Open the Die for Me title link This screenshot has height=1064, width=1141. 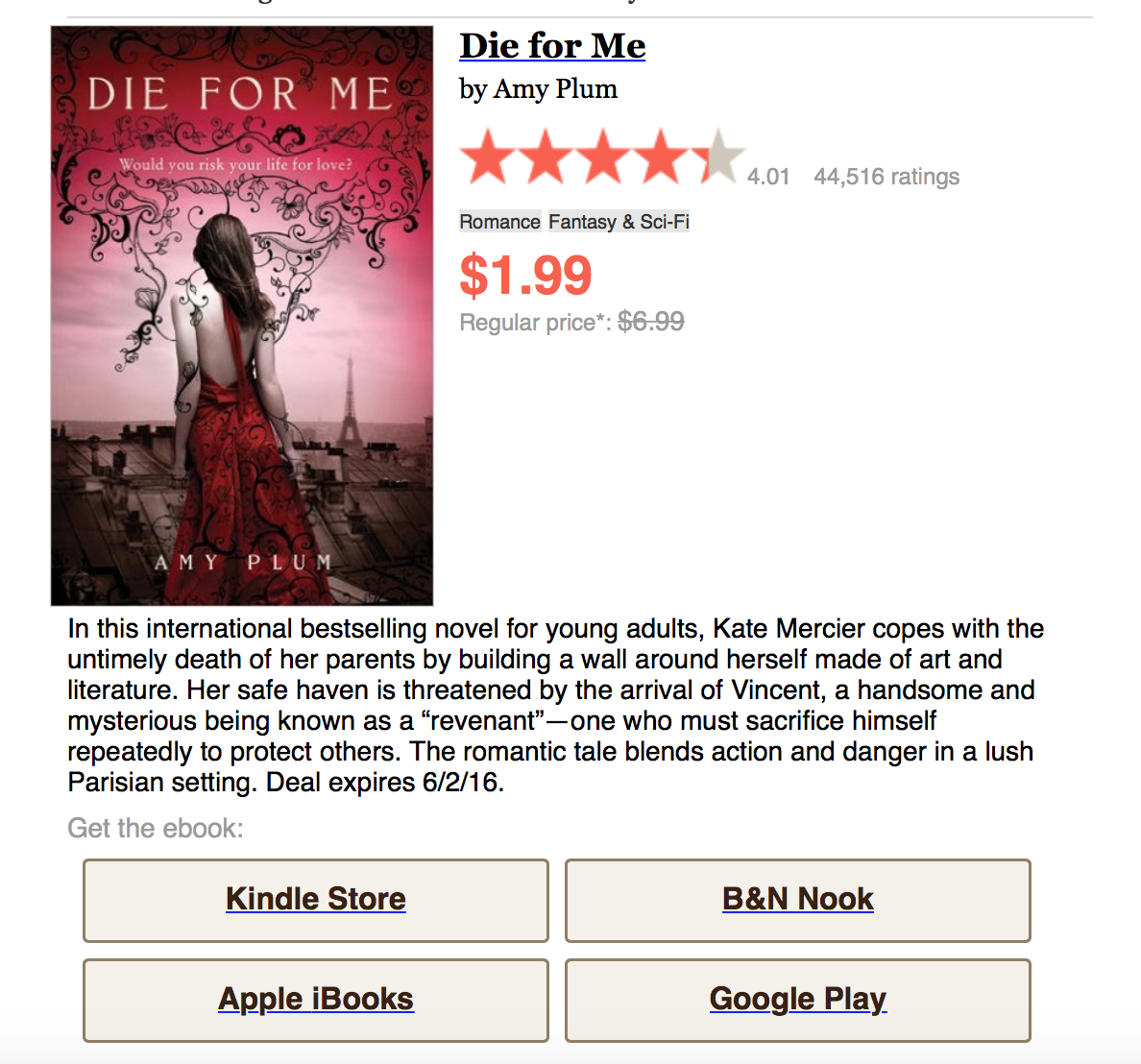click(x=552, y=46)
